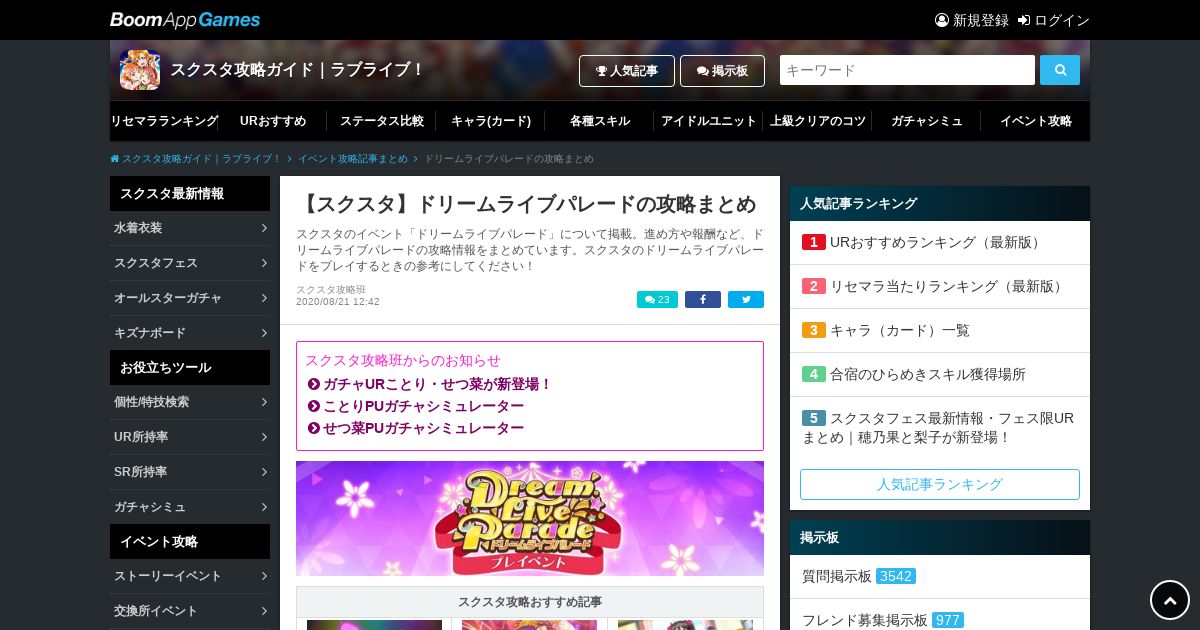
Task: Open 新規登録 user registration
Action: [972, 20]
